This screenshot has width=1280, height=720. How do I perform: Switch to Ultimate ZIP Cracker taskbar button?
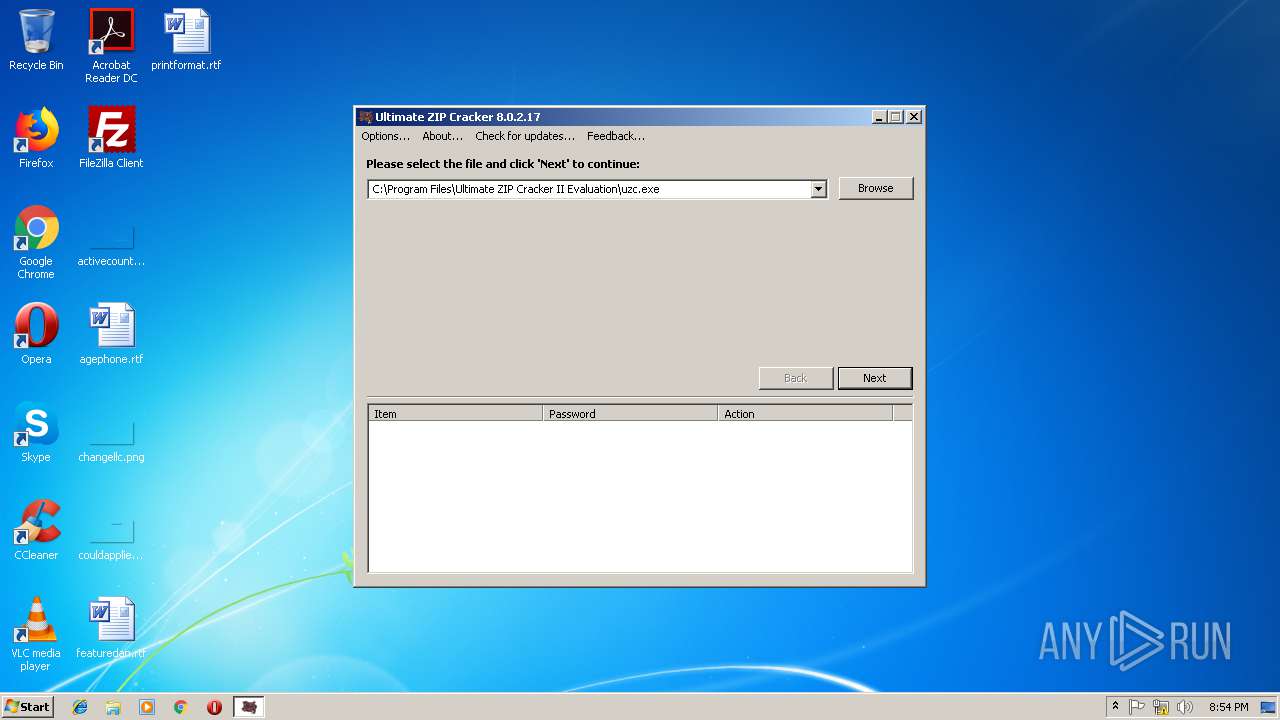249,707
